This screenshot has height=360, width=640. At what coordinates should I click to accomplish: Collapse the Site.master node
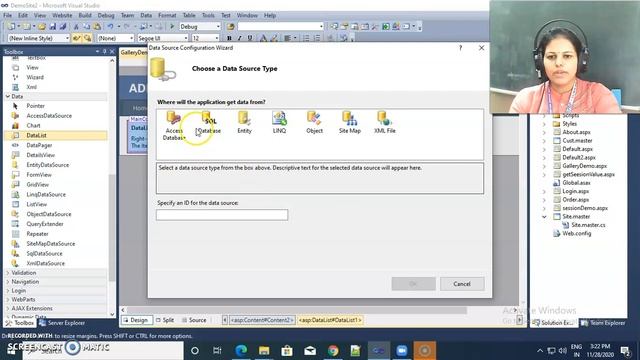(544, 217)
